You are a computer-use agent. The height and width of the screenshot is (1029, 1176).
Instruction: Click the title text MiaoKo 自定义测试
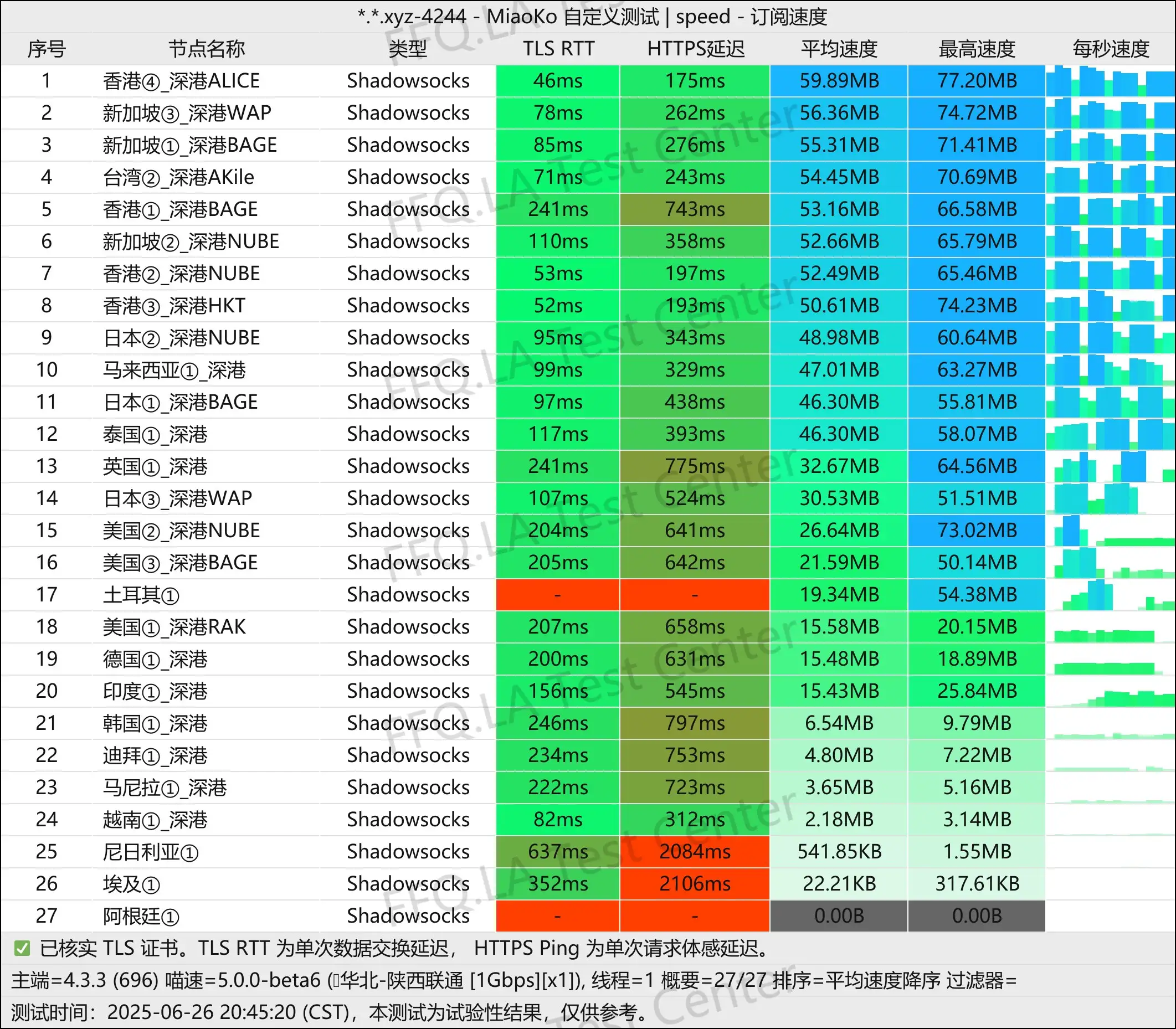click(573, 17)
